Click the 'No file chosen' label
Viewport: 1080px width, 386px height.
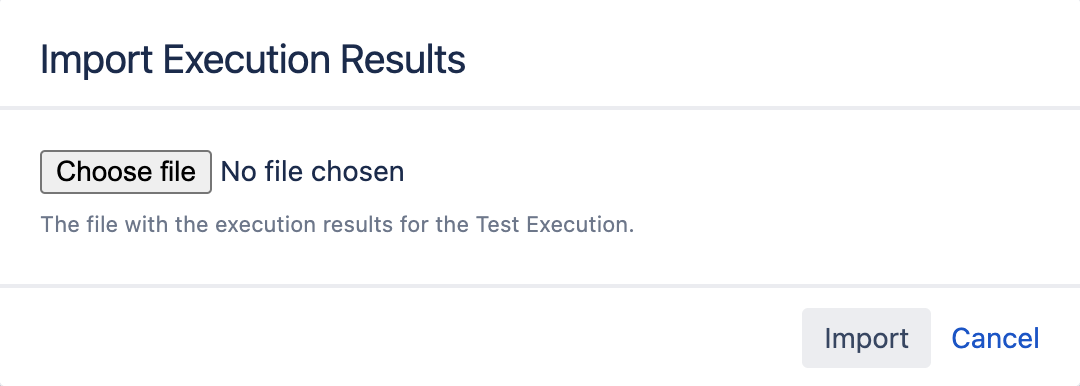312,172
